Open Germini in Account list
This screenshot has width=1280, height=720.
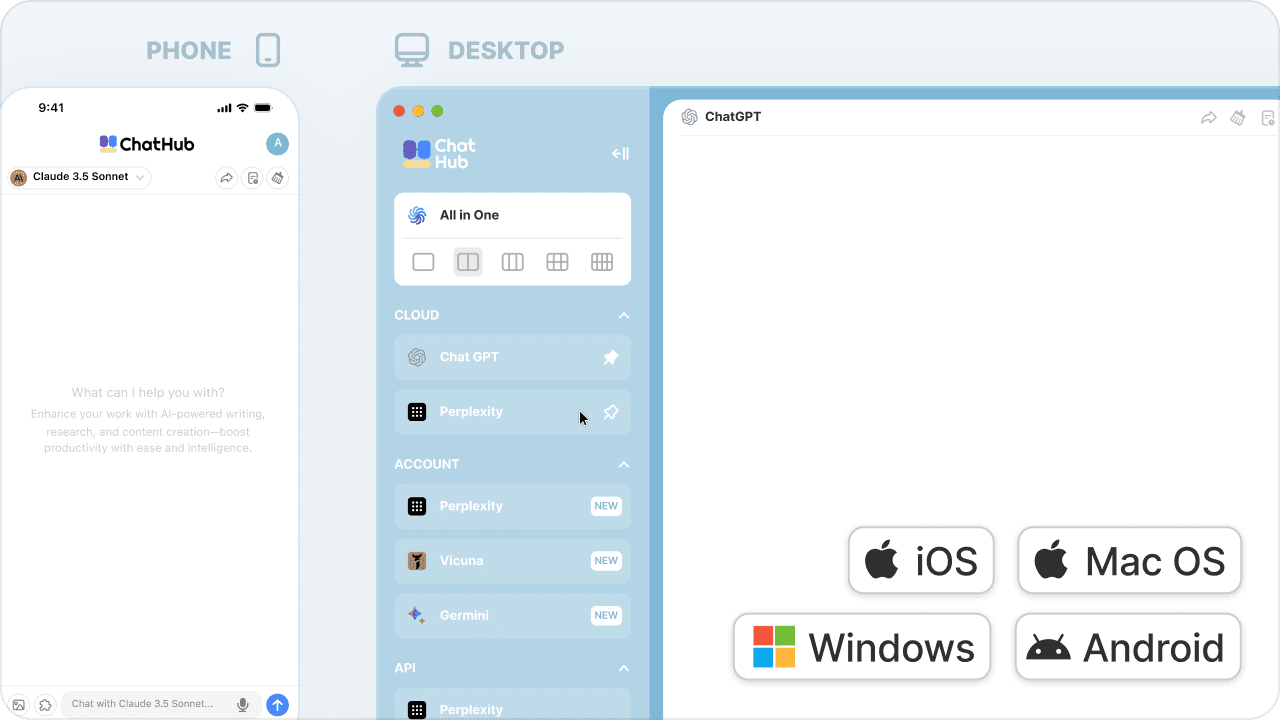[x=512, y=615]
